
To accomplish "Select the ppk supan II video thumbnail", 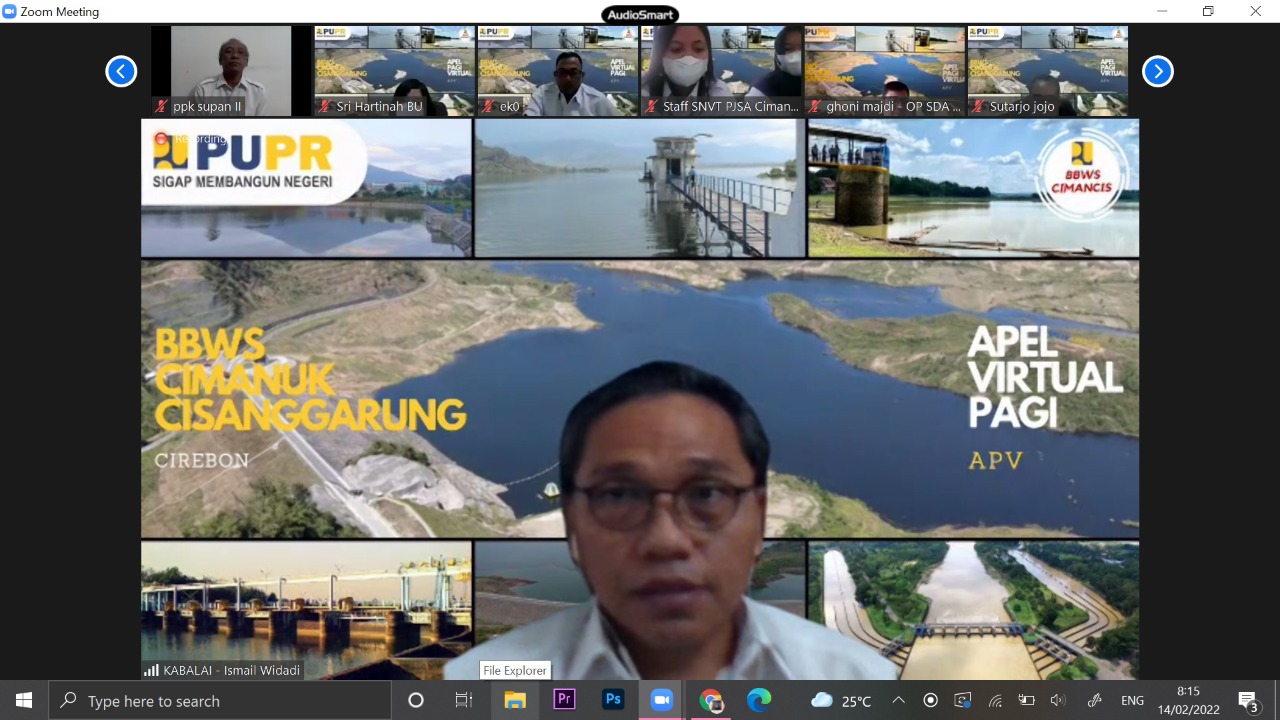I will point(231,71).
